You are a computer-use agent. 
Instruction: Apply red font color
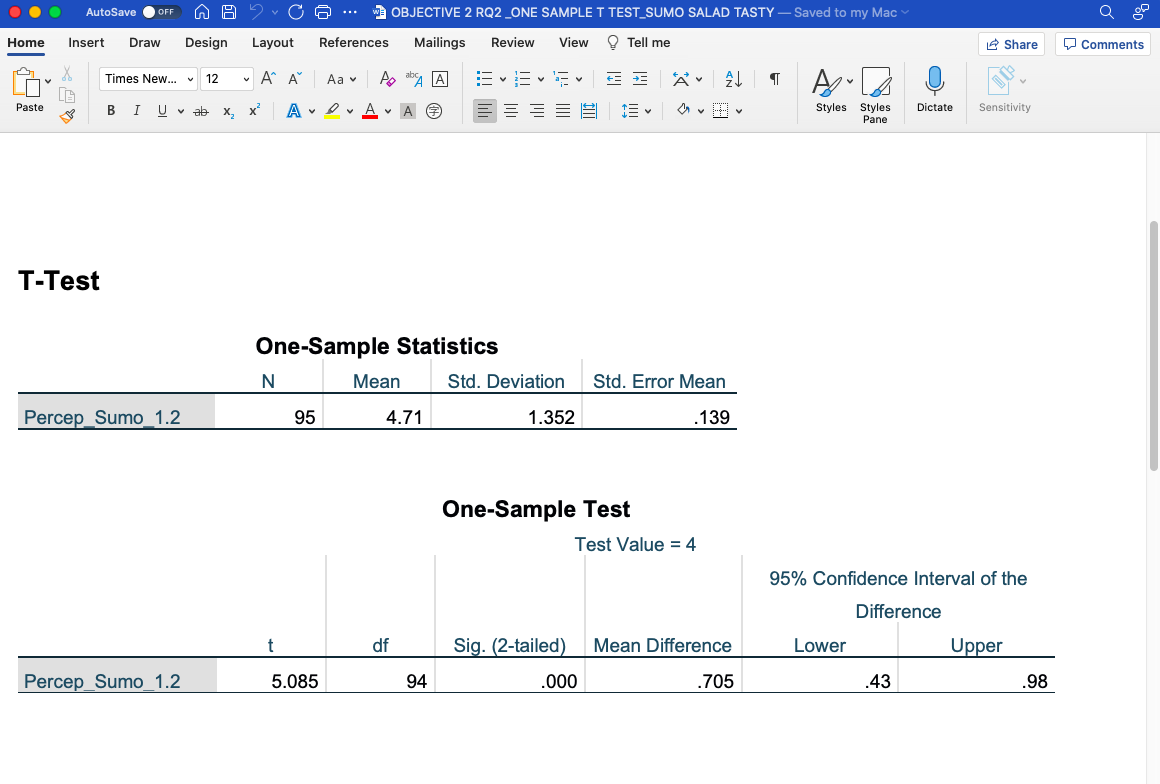click(370, 111)
